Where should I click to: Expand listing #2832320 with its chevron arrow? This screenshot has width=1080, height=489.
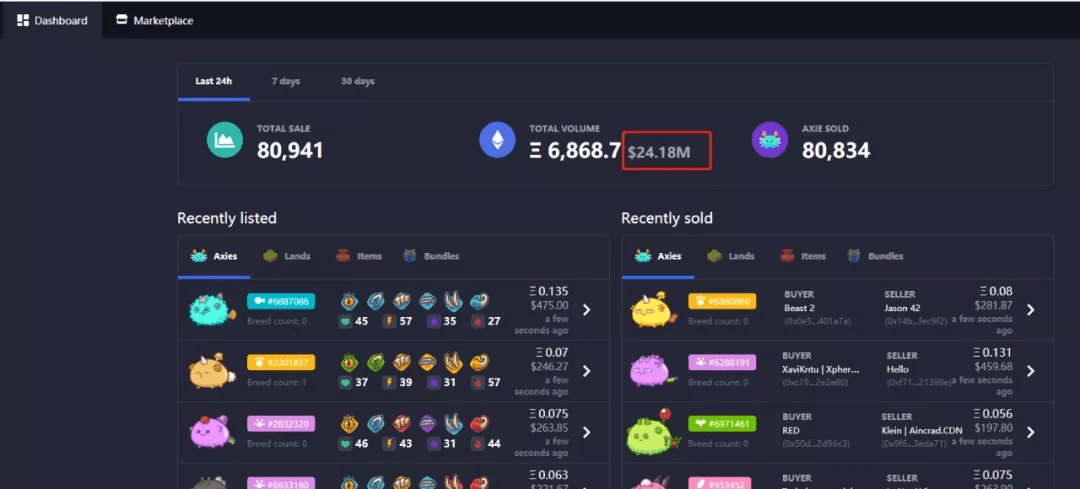586,433
